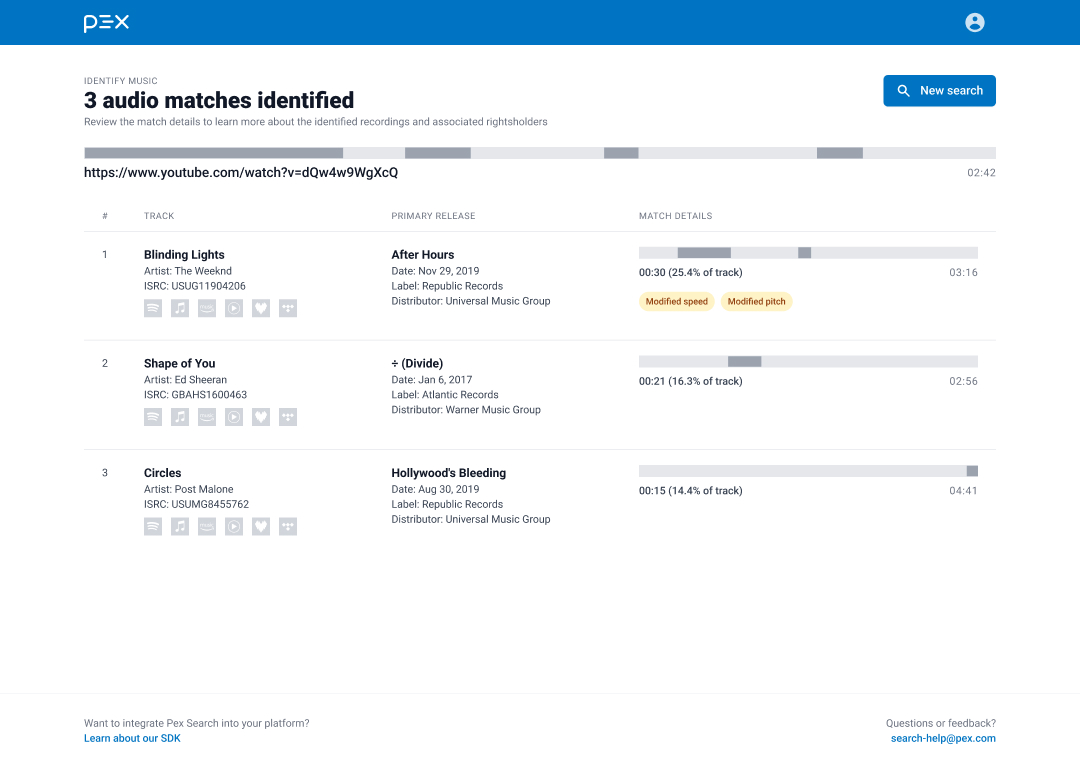Open Shape of You on Deezer
This screenshot has width=1080, height=768.
[261, 417]
